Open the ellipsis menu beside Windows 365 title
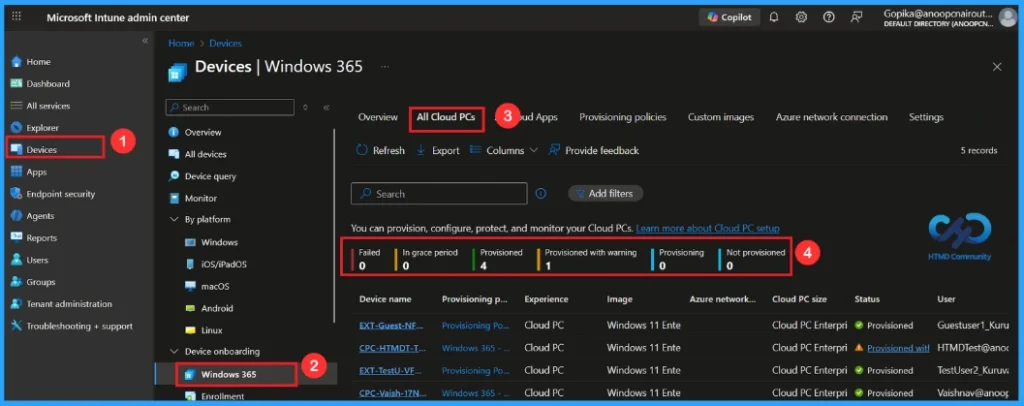 tap(385, 67)
